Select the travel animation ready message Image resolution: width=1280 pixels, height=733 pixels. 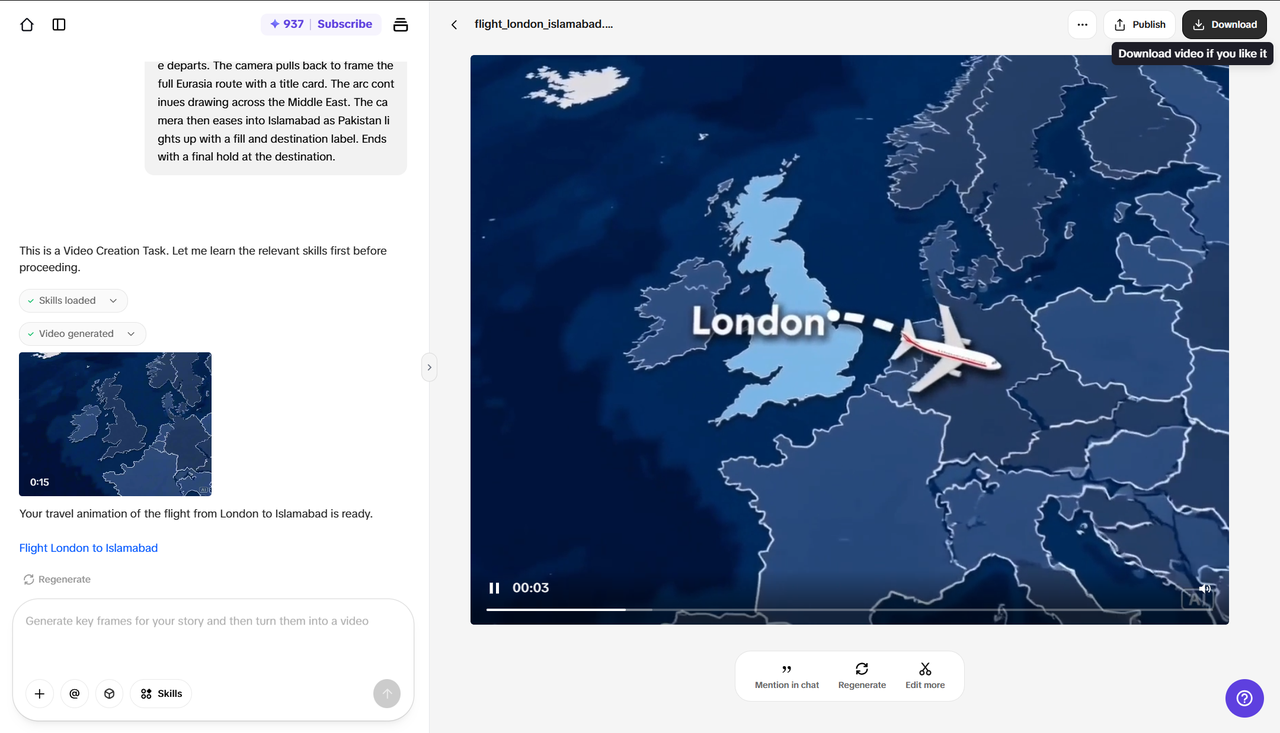pyautogui.click(x=196, y=514)
